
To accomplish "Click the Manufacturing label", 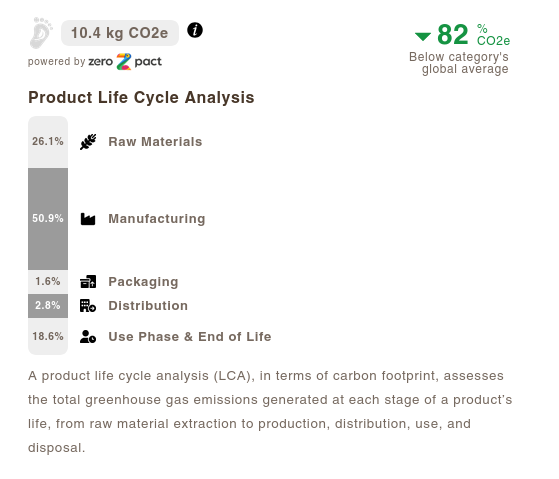I will [157, 219].
